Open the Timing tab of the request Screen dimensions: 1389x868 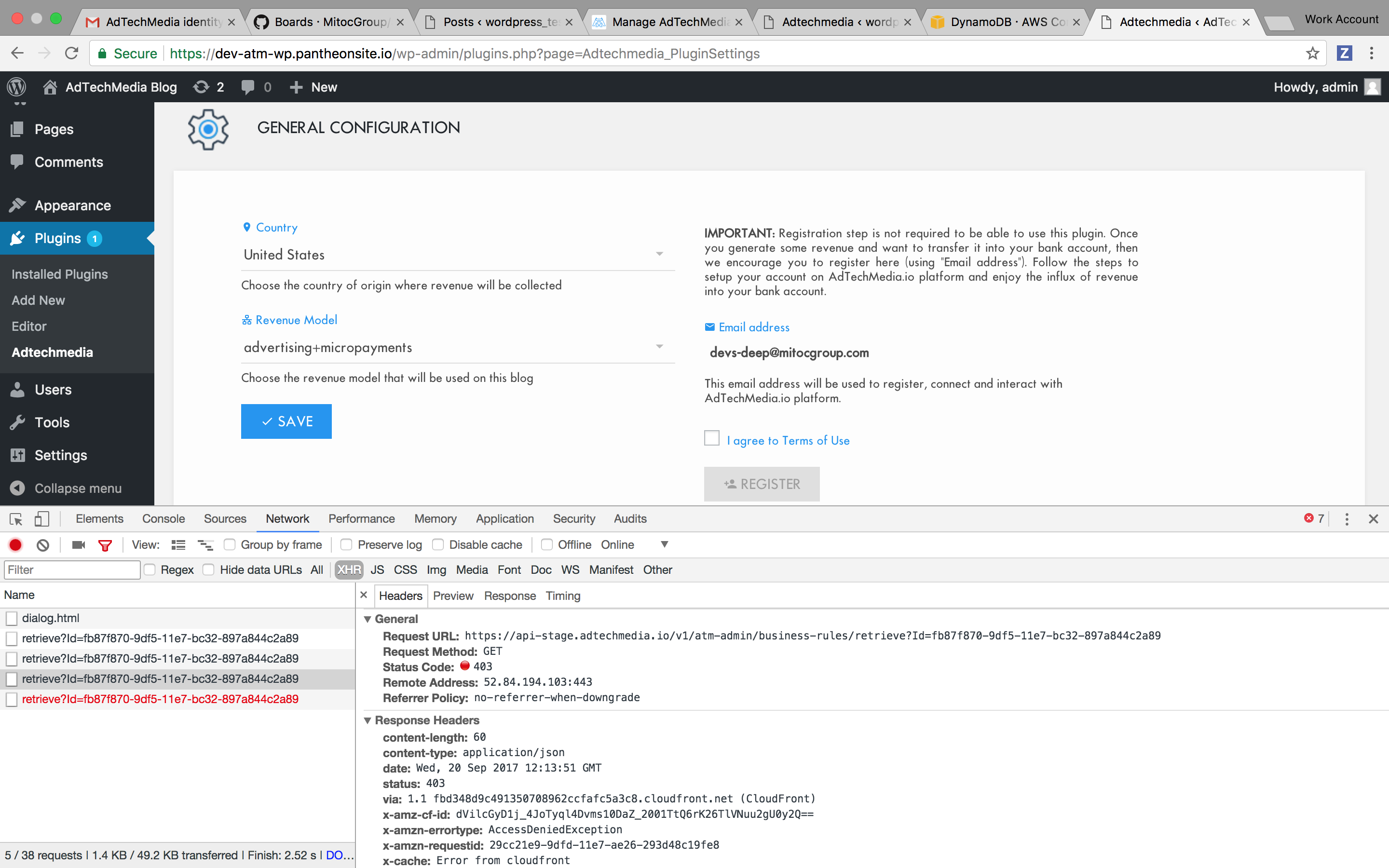563,596
